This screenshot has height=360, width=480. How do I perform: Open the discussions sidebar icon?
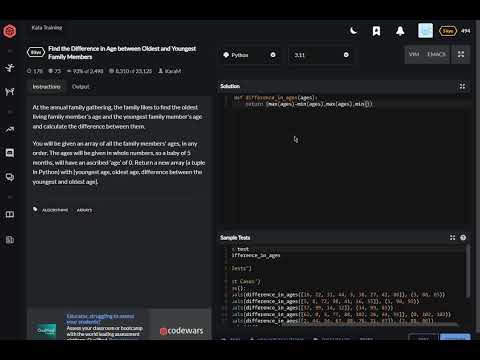pos(10,177)
